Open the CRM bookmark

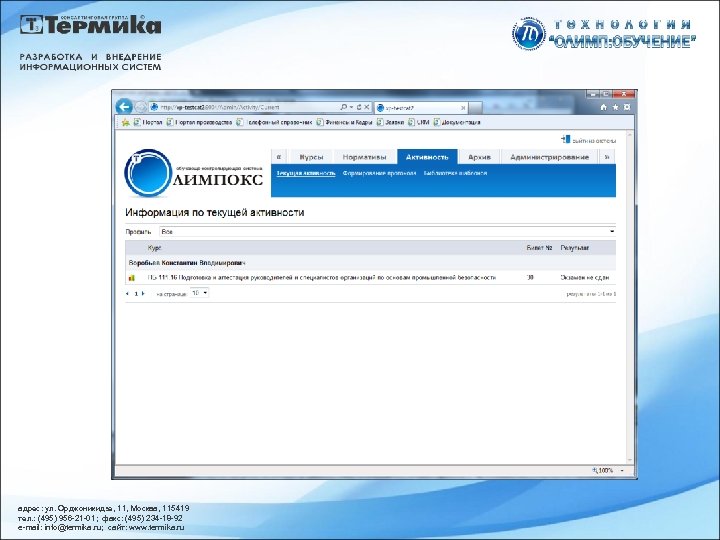coord(419,122)
